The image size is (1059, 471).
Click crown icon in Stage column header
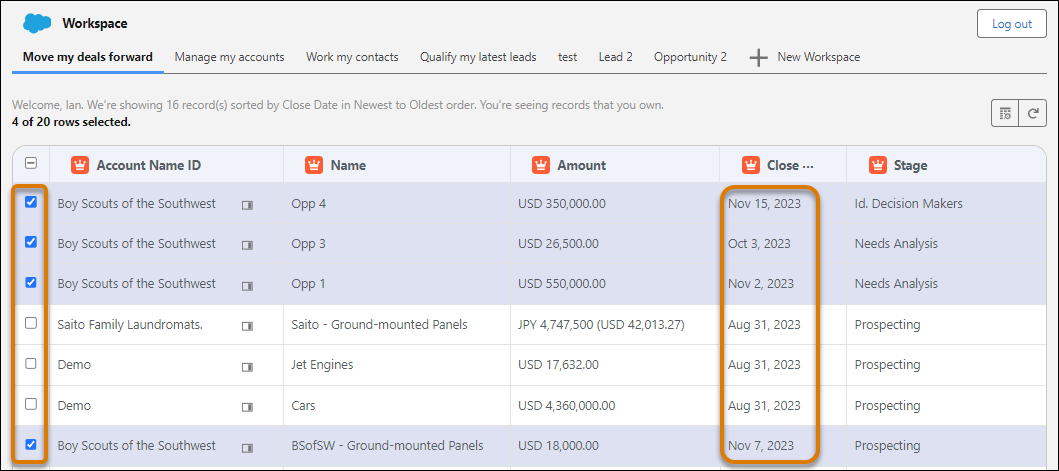tap(877, 165)
